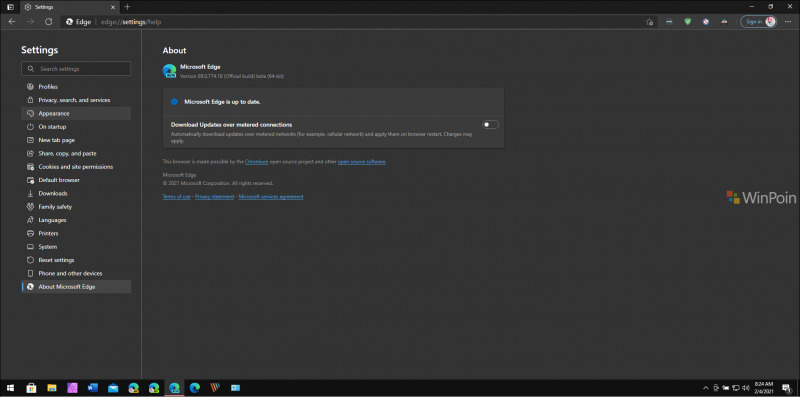Click the Microsoft Edge beta logo
Screen dimensions: 800x397
(x=169, y=71)
